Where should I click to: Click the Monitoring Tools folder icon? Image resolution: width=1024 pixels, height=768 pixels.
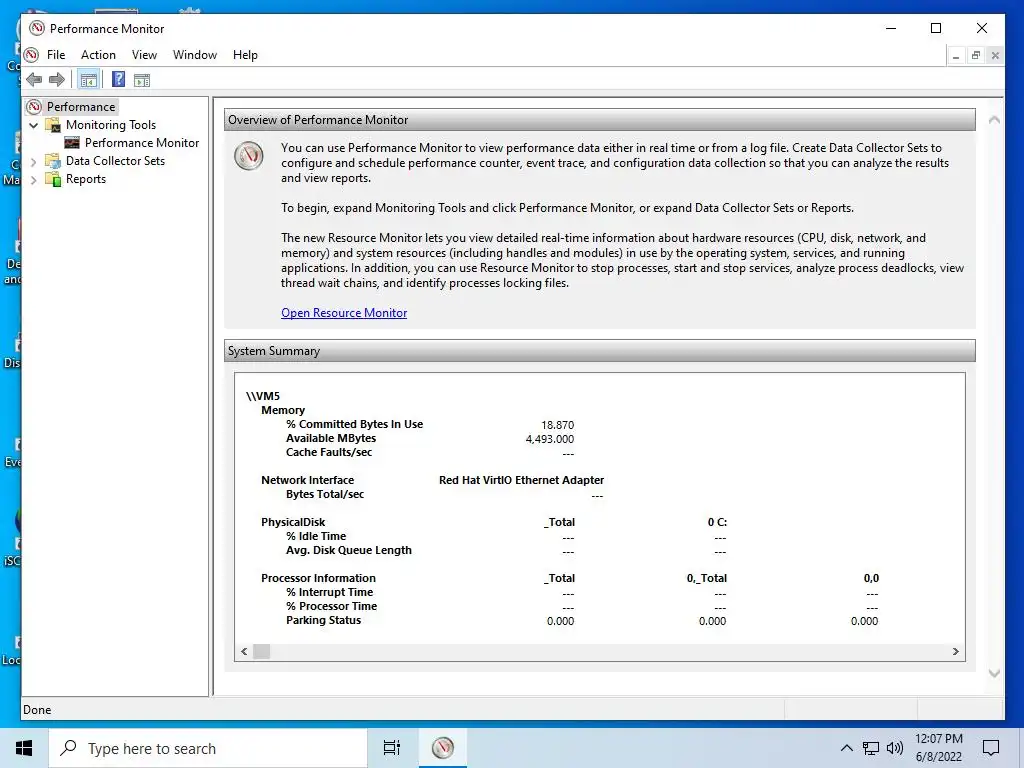[x=53, y=125]
